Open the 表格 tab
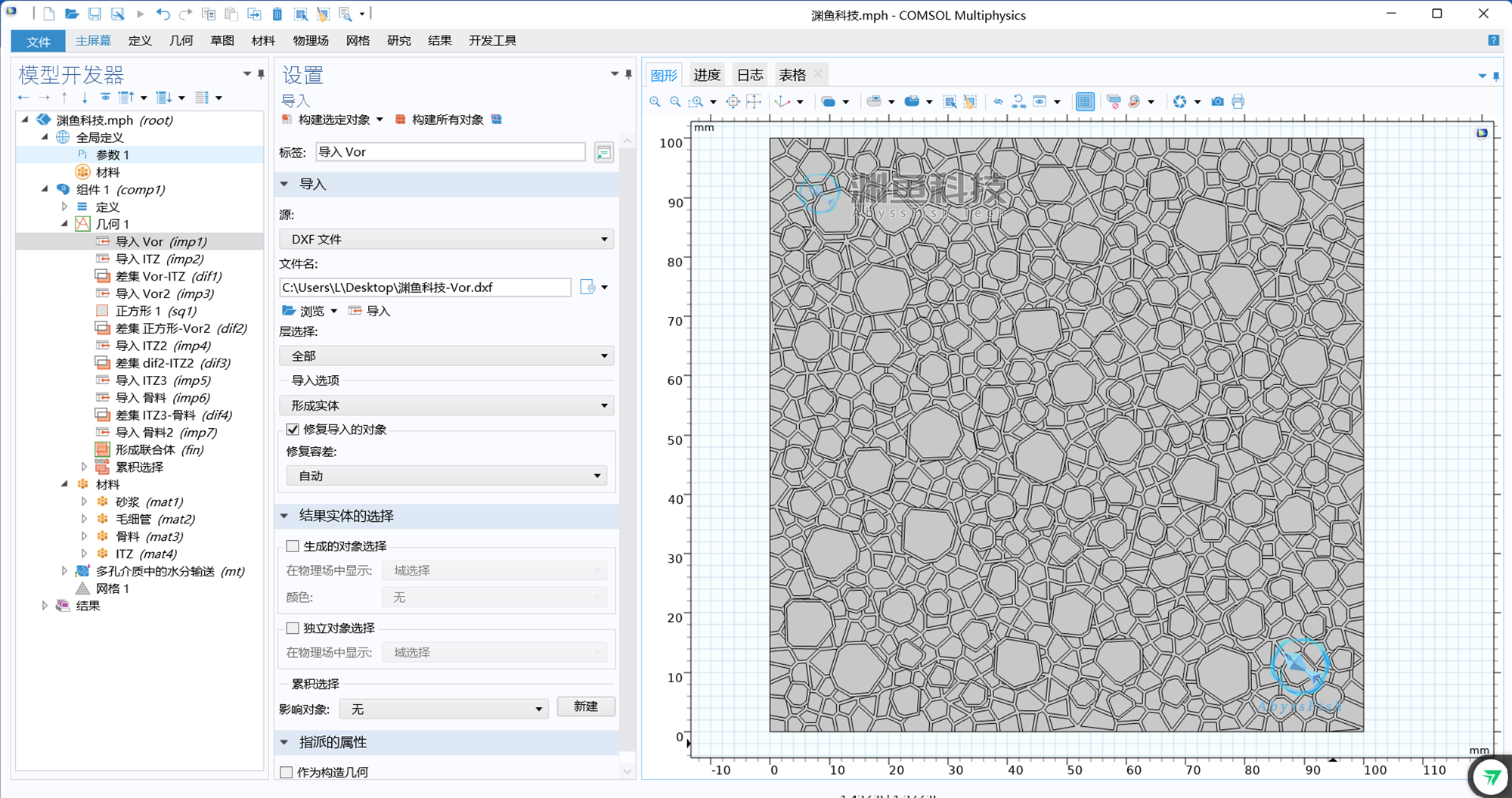 coord(792,75)
